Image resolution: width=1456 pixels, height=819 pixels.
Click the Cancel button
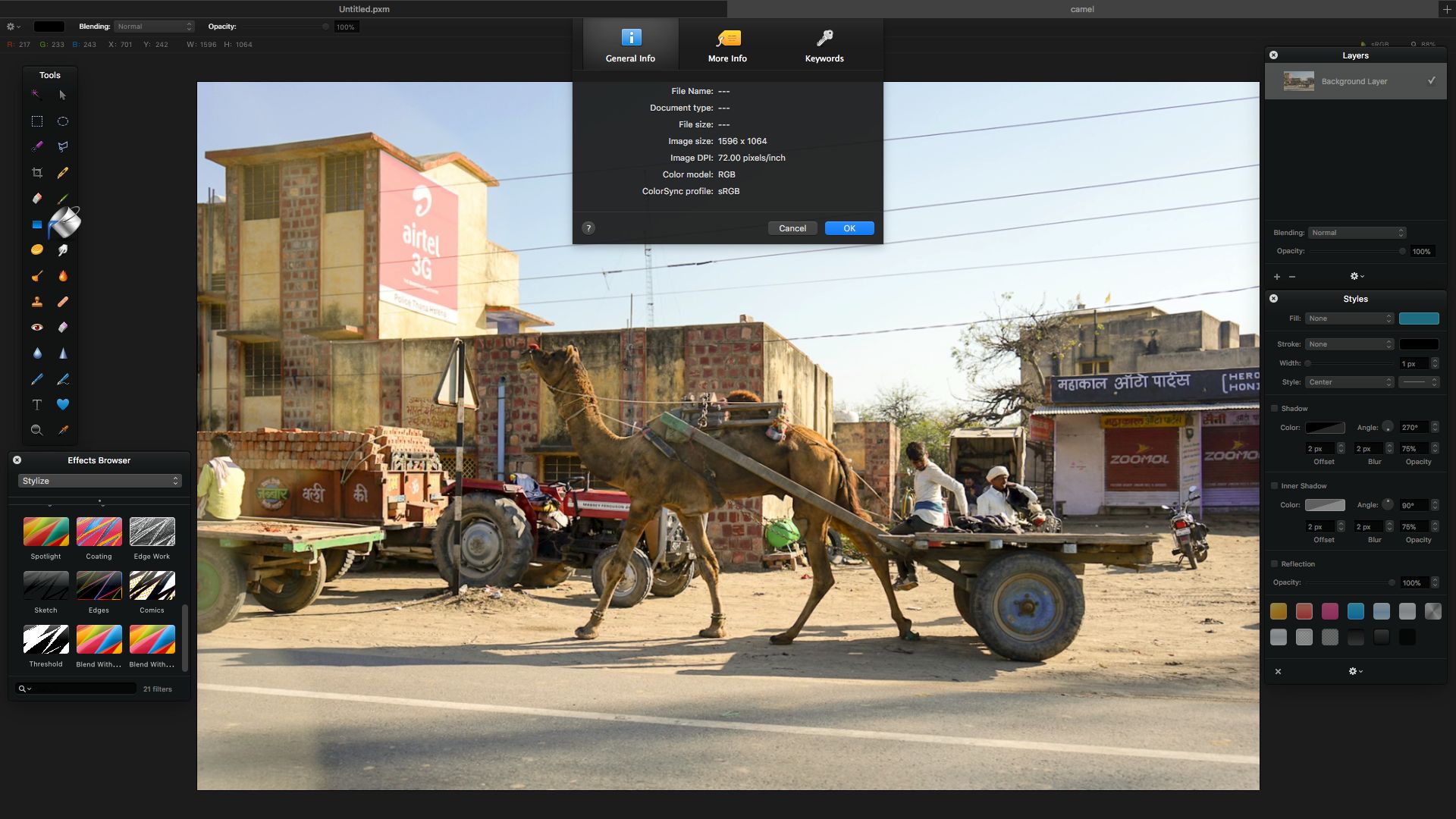pos(792,228)
